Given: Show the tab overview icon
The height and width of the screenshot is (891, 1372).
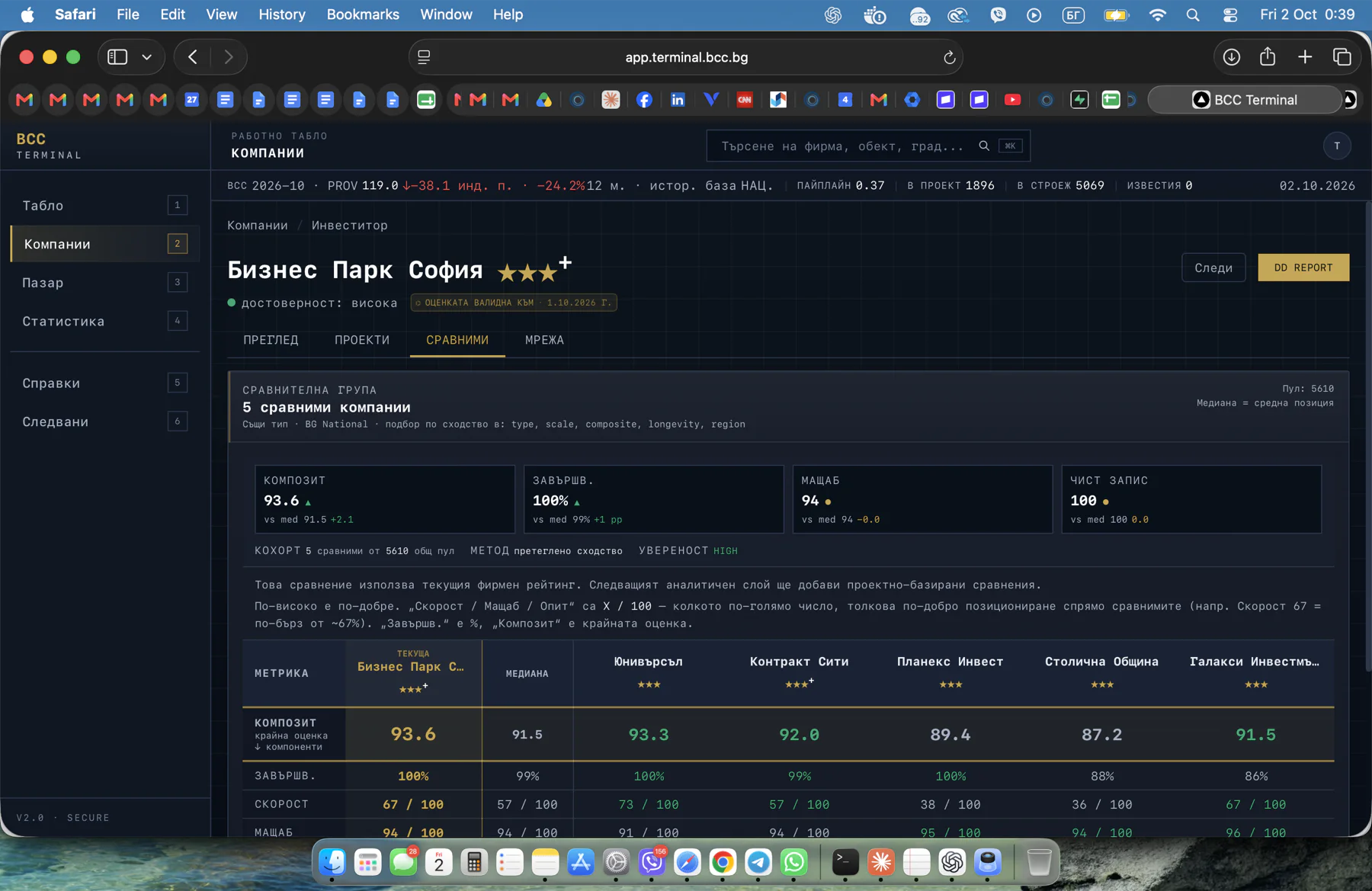Looking at the screenshot, I should click(x=1342, y=57).
